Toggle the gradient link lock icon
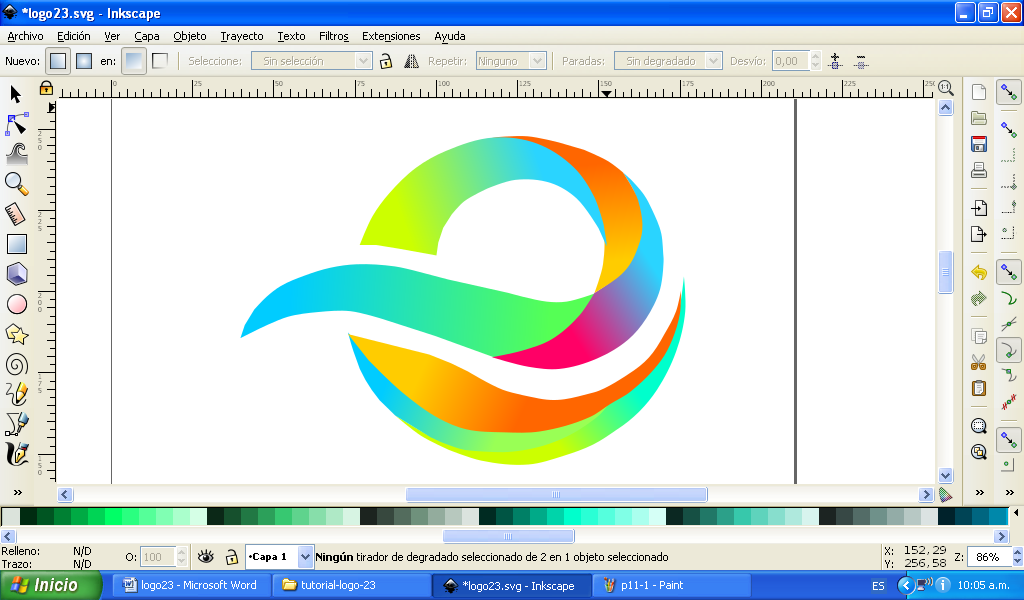 385,61
